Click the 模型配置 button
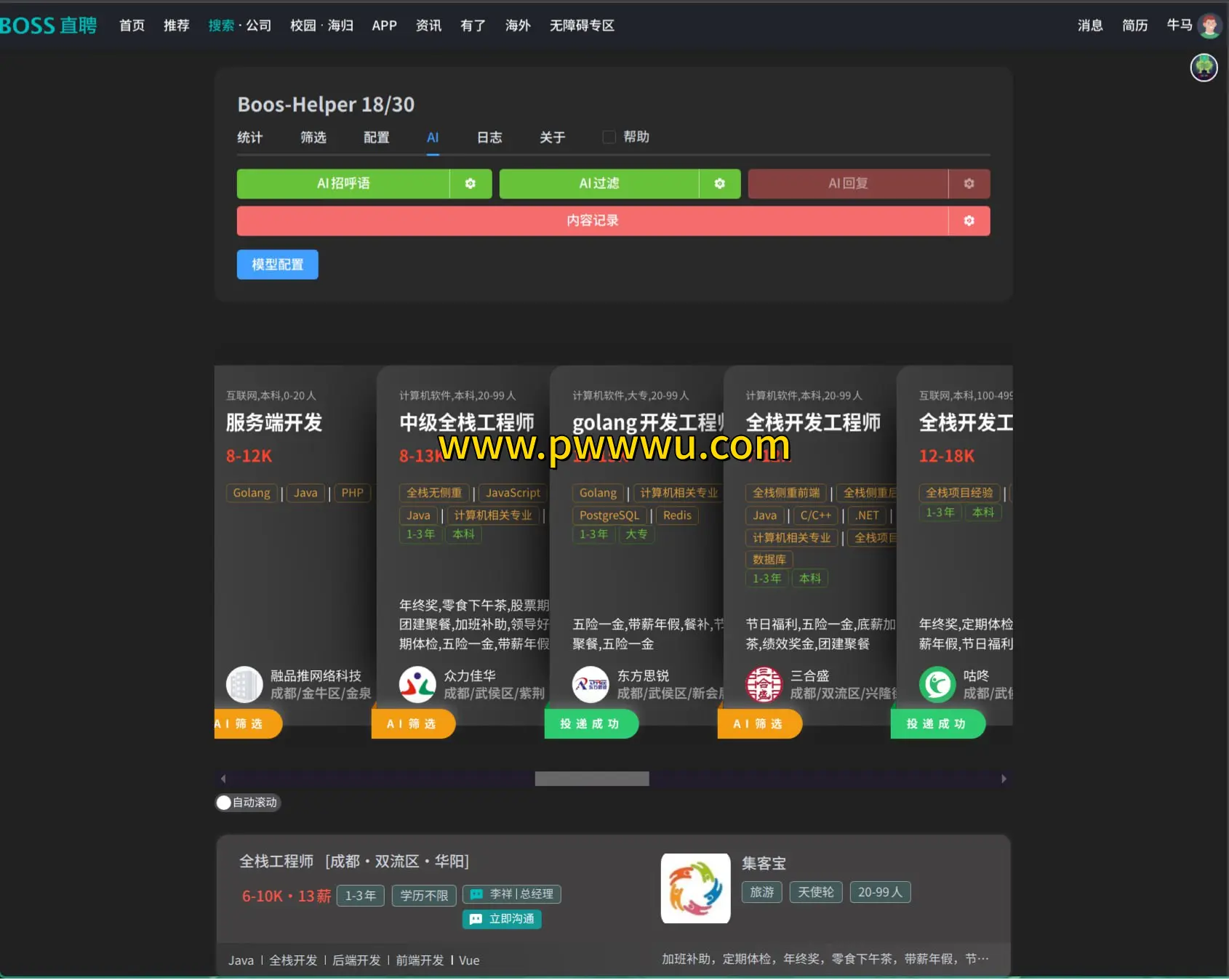This screenshot has height=980, width=1229. [x=277, y=265]
